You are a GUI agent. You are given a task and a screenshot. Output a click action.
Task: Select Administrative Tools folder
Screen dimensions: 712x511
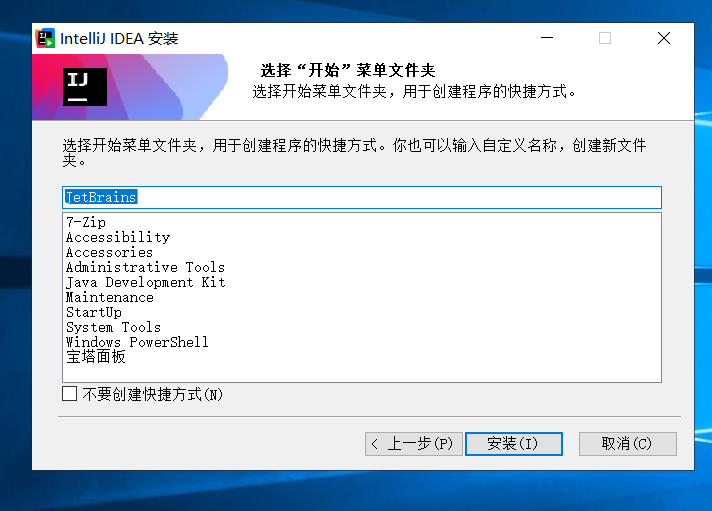145,267
